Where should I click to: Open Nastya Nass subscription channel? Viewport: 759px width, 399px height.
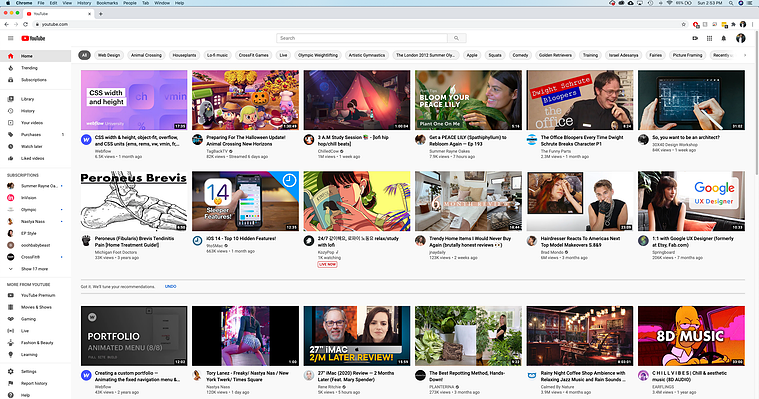coord(35,221)
